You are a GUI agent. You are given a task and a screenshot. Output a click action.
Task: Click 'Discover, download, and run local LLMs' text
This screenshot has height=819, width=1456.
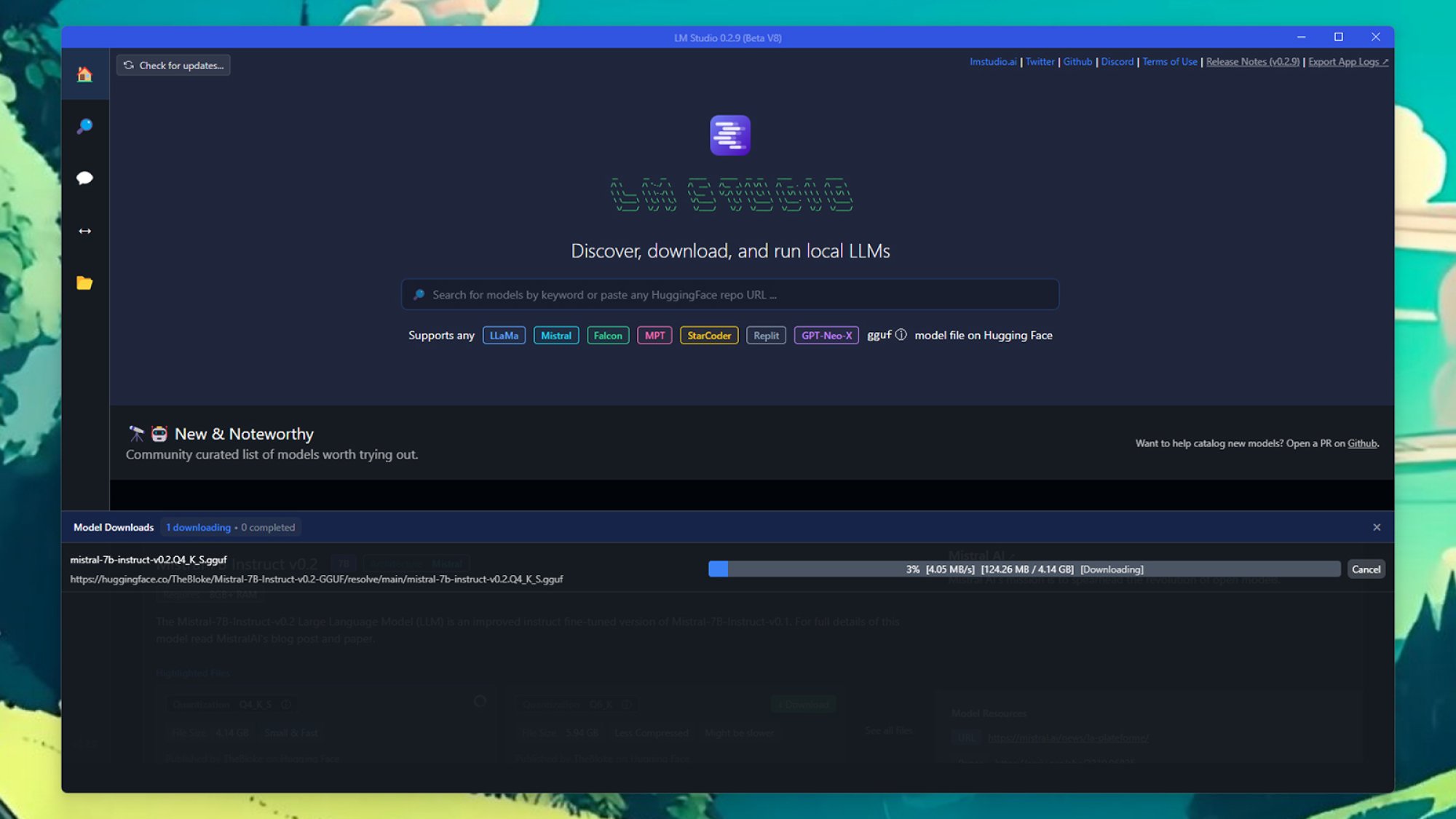pyautogui.click(x=730, y=251)
